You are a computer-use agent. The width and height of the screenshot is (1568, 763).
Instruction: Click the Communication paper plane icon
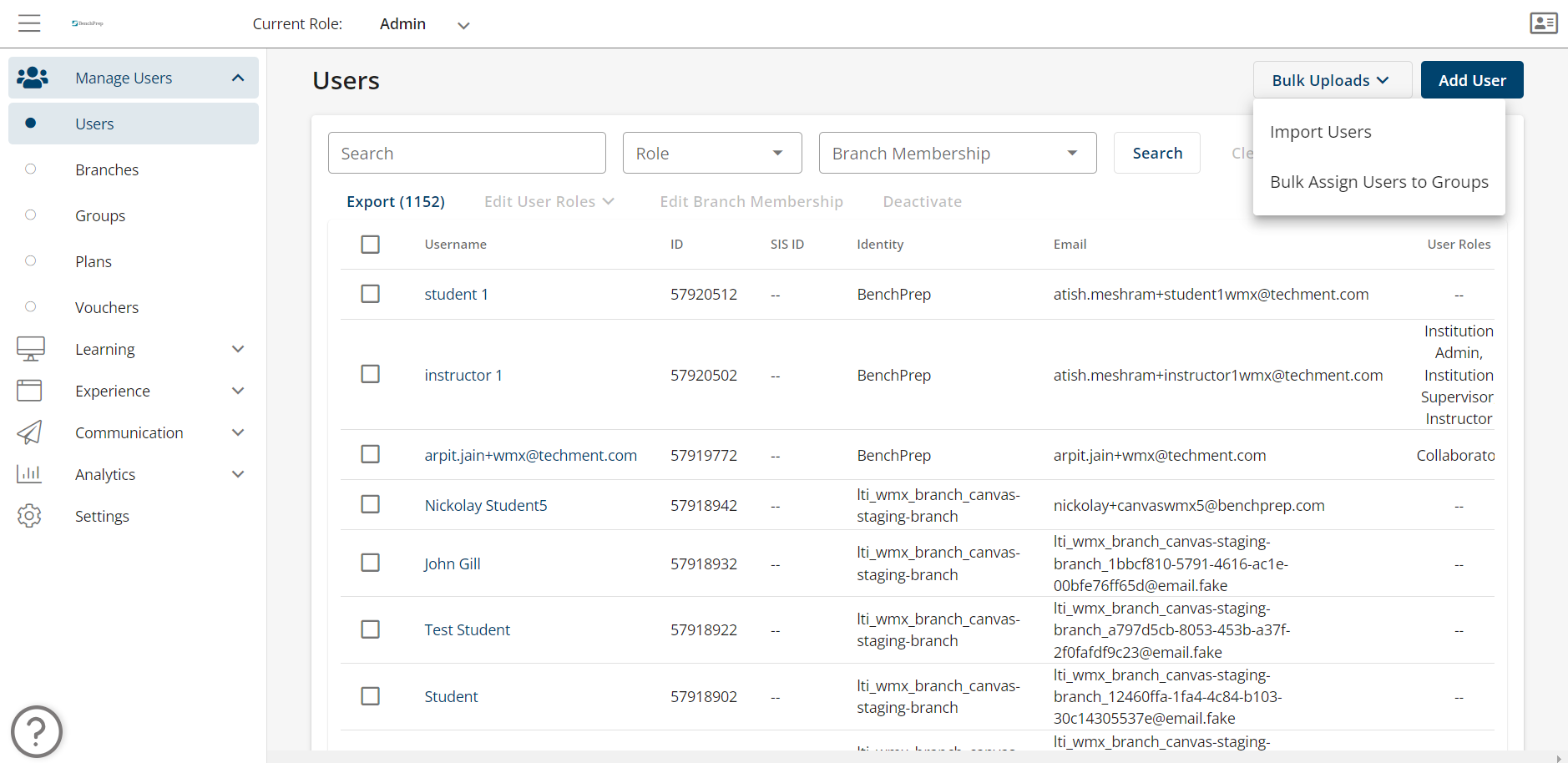(29, 432)
